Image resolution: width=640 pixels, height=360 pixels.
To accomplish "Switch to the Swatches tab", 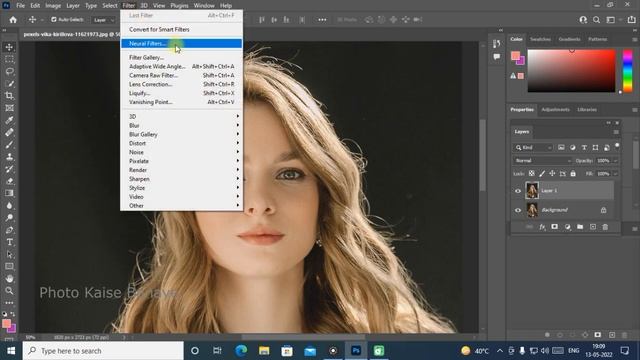I will 540,39.
